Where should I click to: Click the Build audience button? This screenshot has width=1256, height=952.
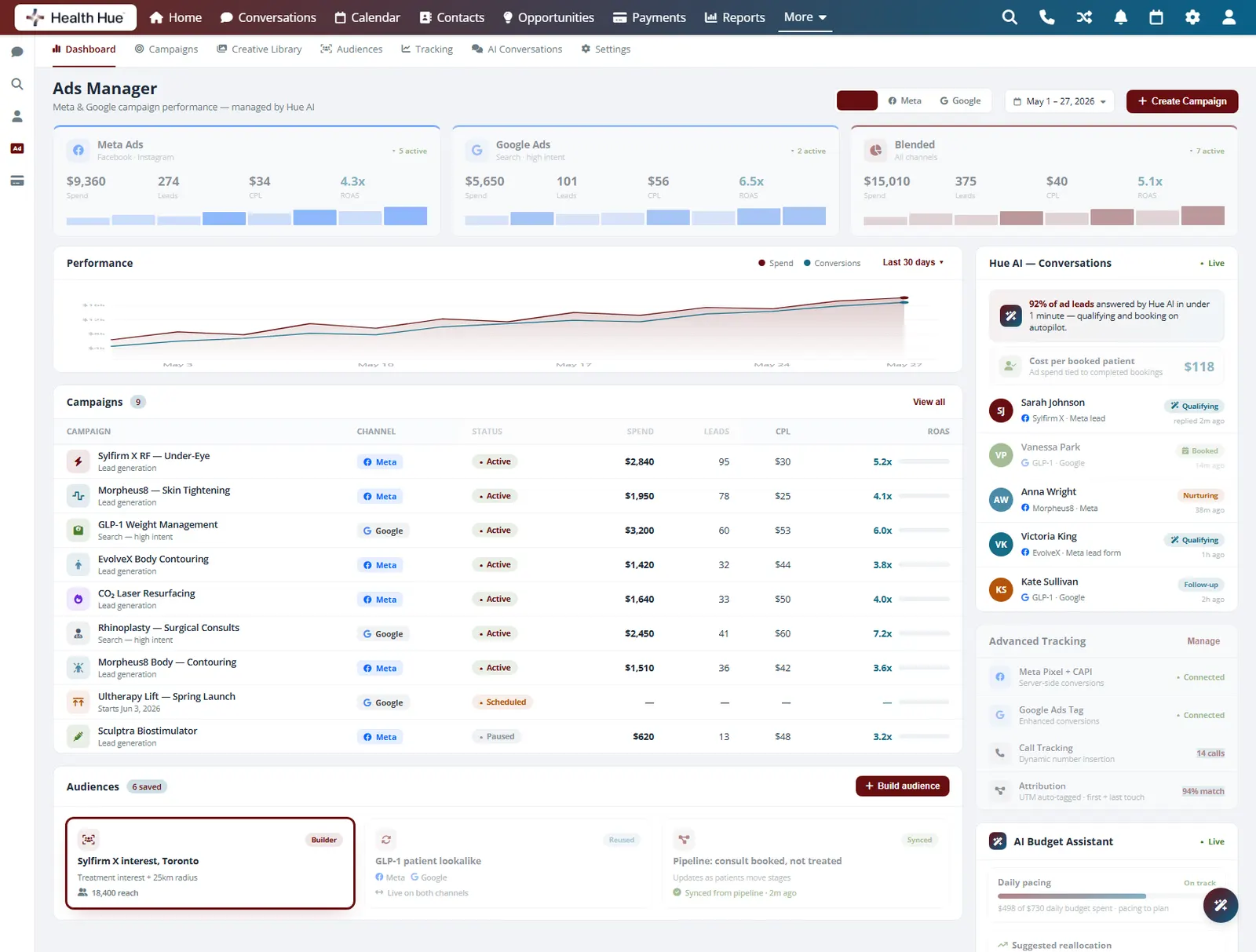click(x=902, y=786)
